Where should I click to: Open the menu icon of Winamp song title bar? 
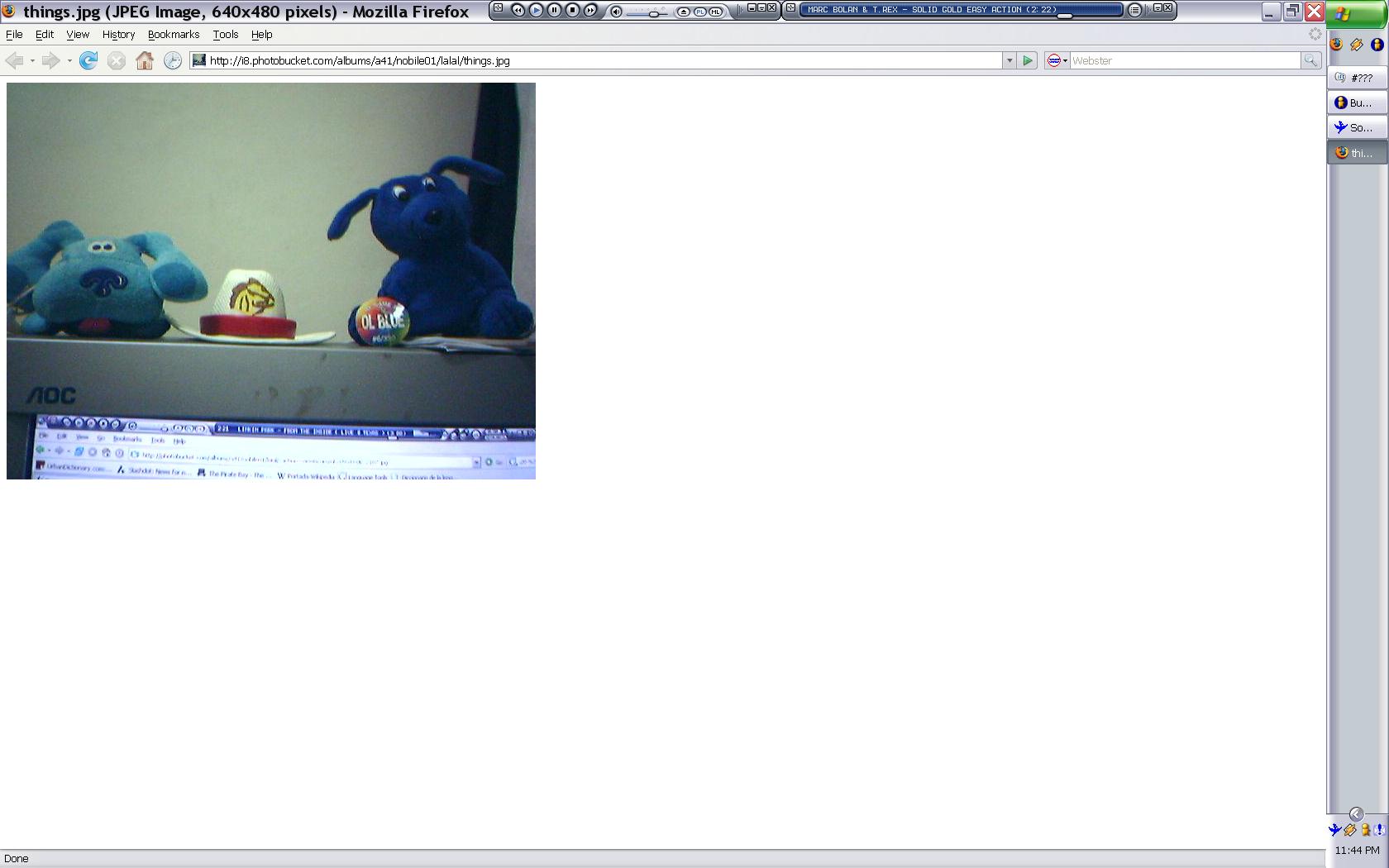point(790,7)
